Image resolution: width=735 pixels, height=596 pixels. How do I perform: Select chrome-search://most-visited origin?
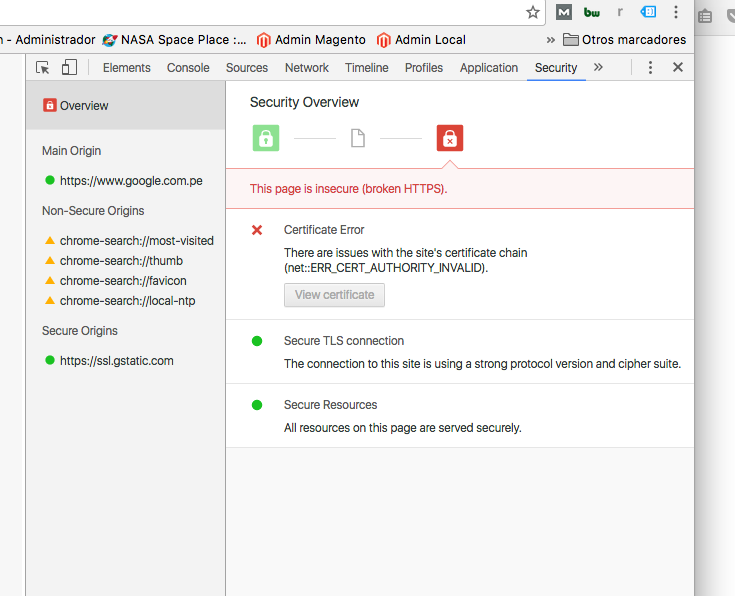tap(137, 241)
